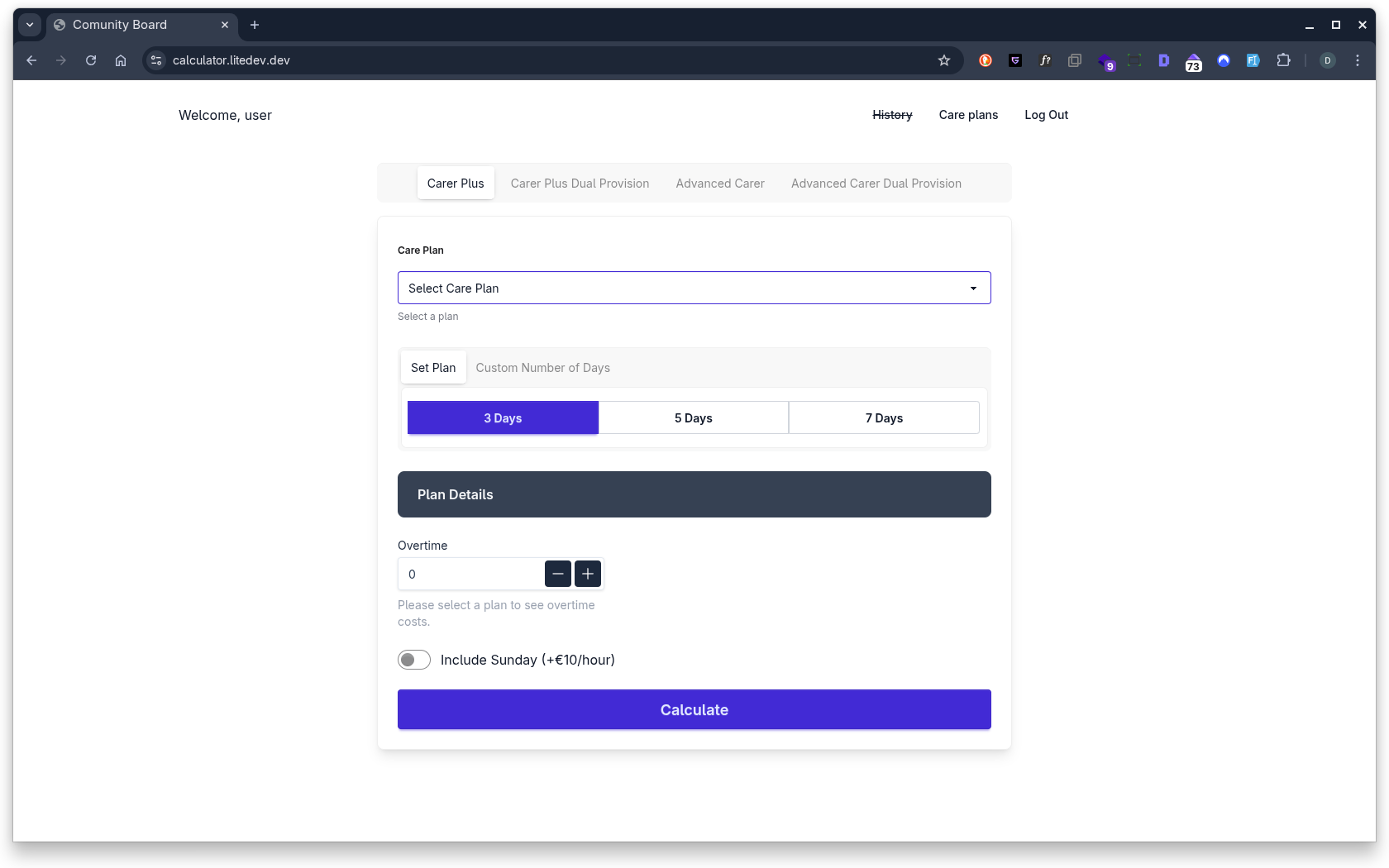Open the browser extensions puzzle icon

[1283, 60]
